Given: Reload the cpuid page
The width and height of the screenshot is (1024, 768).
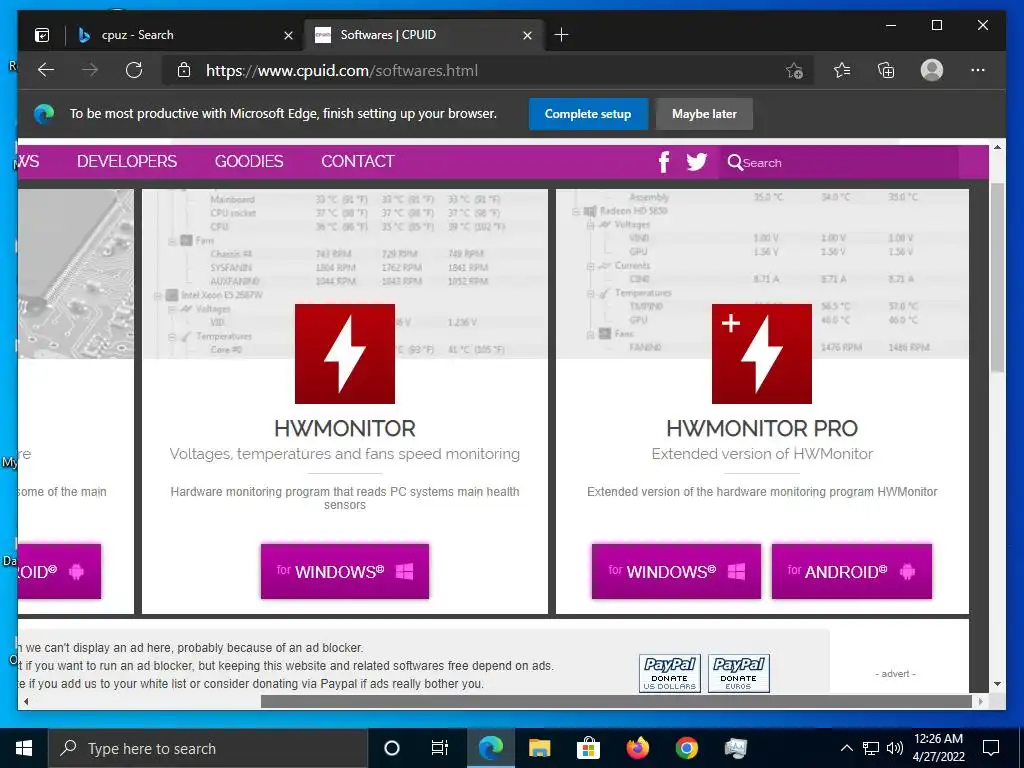Looking at the screenshot, I should click(x=134, y=70).
